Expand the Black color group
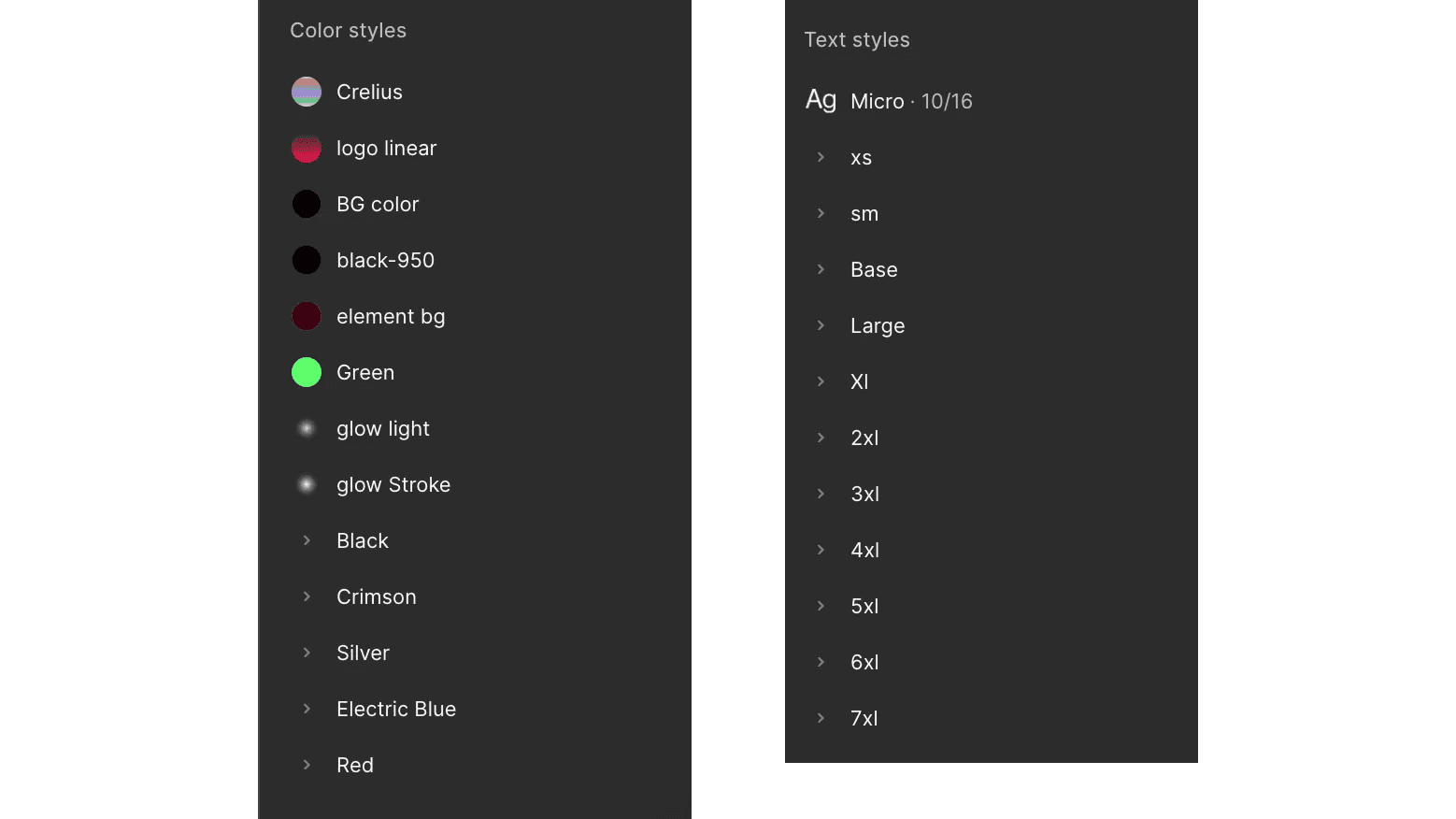Viewport: 1456px width, 819px height. (307, 540)
